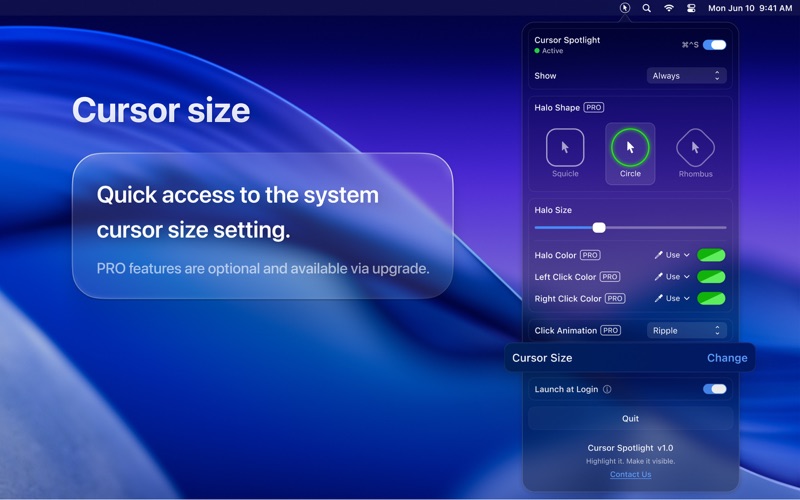Click the Cursor Size label
The height and width of the screenshot is (500, 800).
[x=542, y=358]
